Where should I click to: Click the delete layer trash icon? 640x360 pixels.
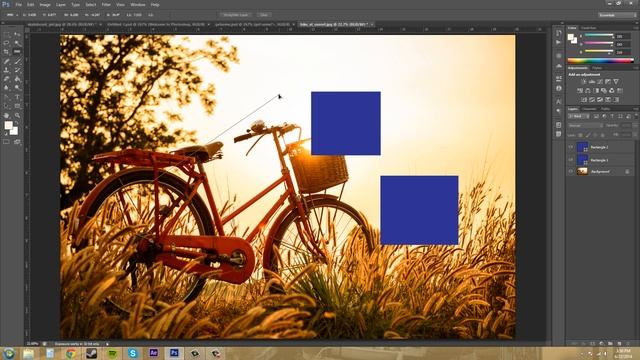(x=628, y=344)
